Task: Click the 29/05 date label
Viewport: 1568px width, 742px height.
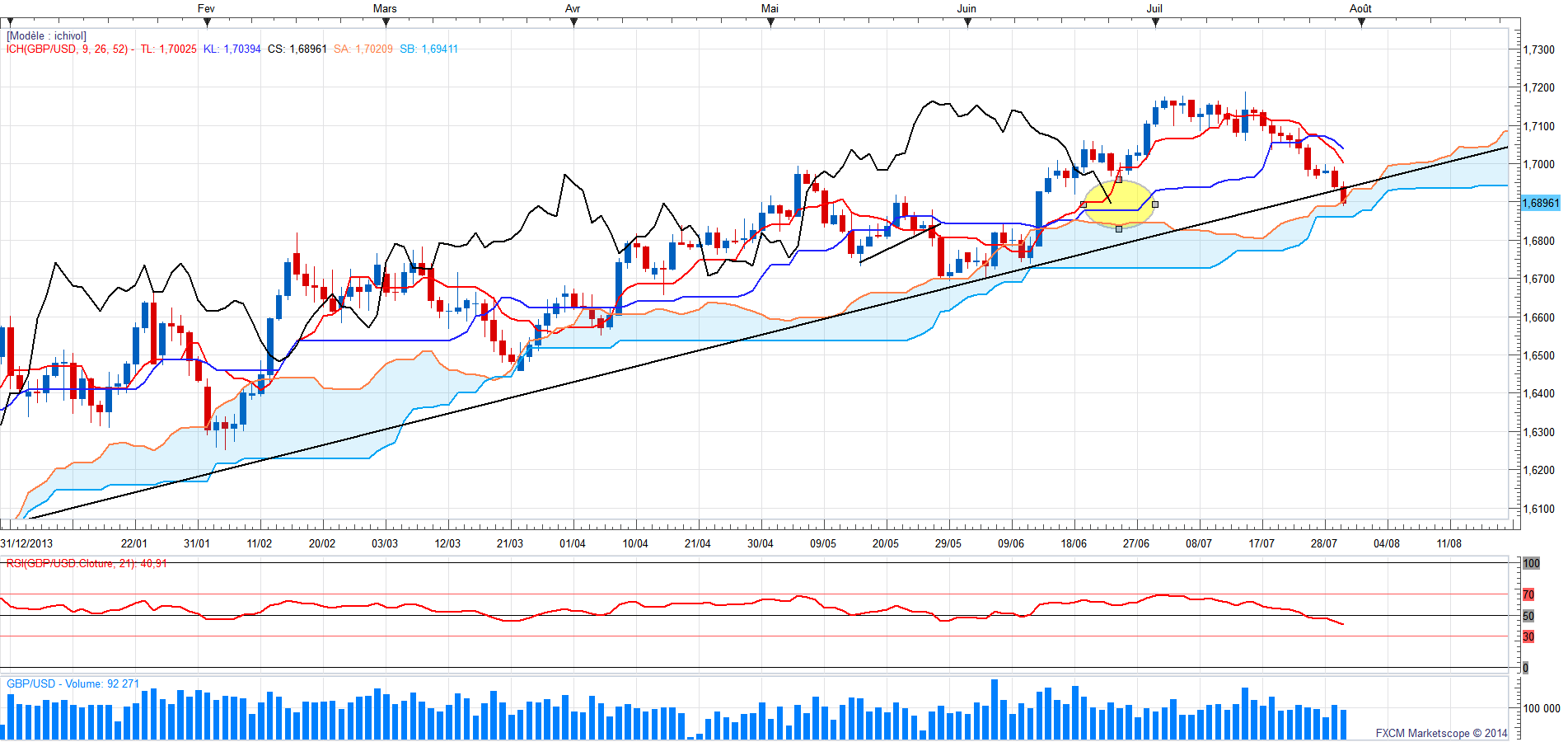Action: [948, 543]
